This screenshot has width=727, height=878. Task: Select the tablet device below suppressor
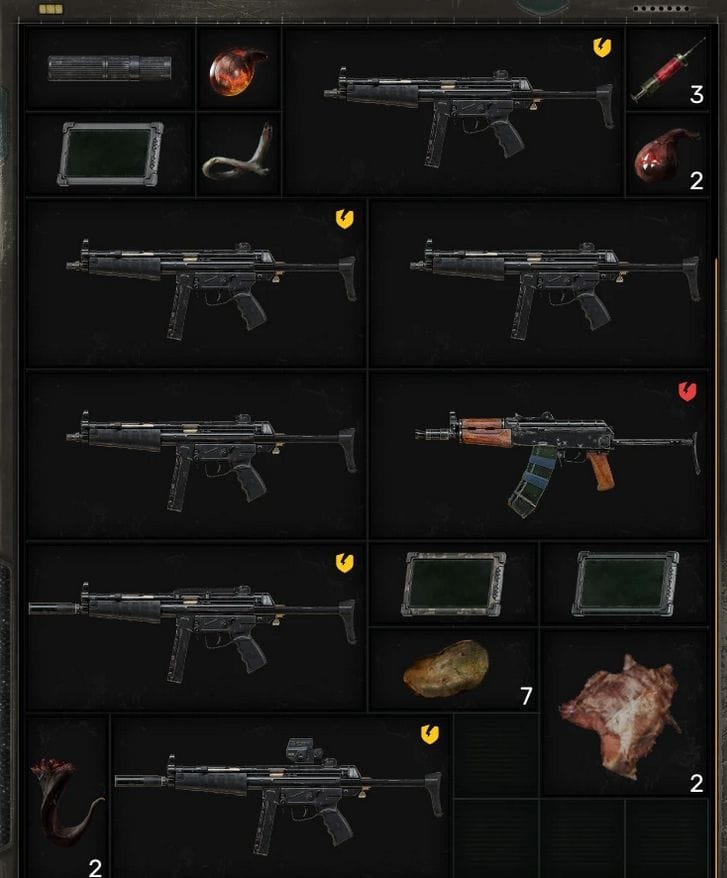(x=110, y=153)
